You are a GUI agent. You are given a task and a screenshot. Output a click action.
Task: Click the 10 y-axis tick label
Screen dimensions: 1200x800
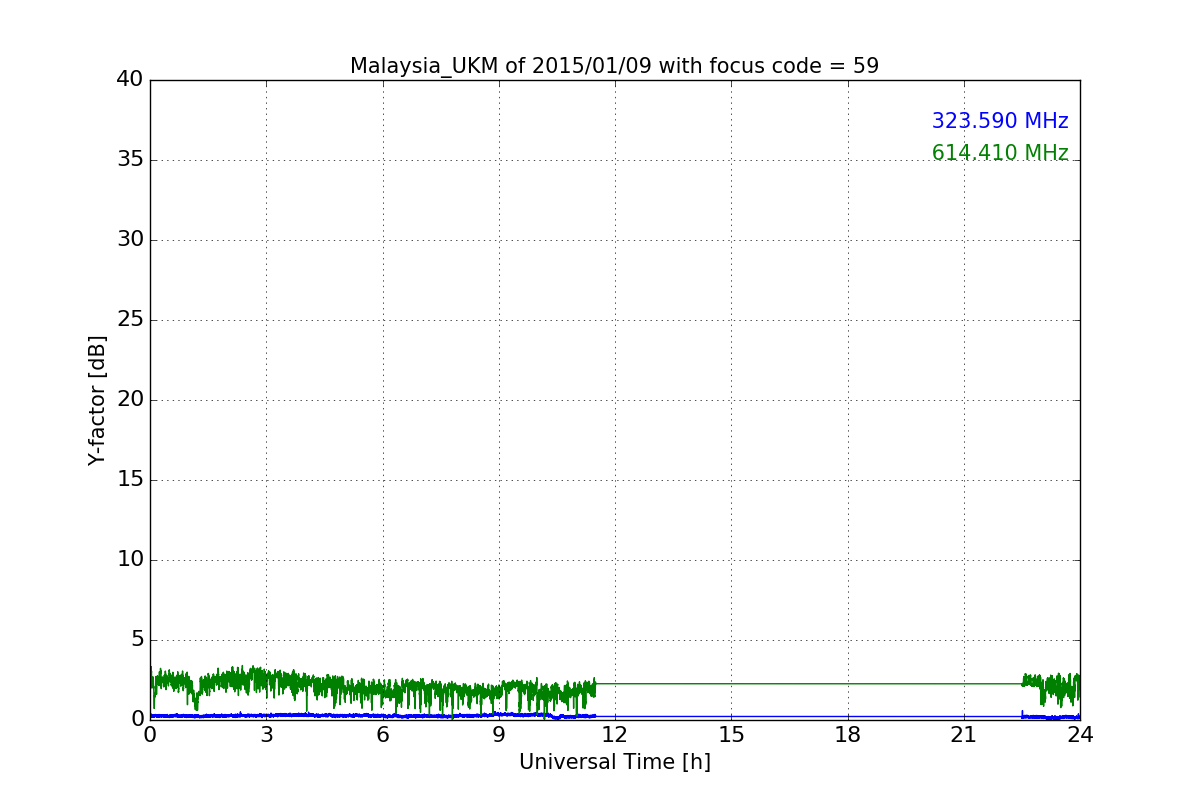tap(130, 560)
